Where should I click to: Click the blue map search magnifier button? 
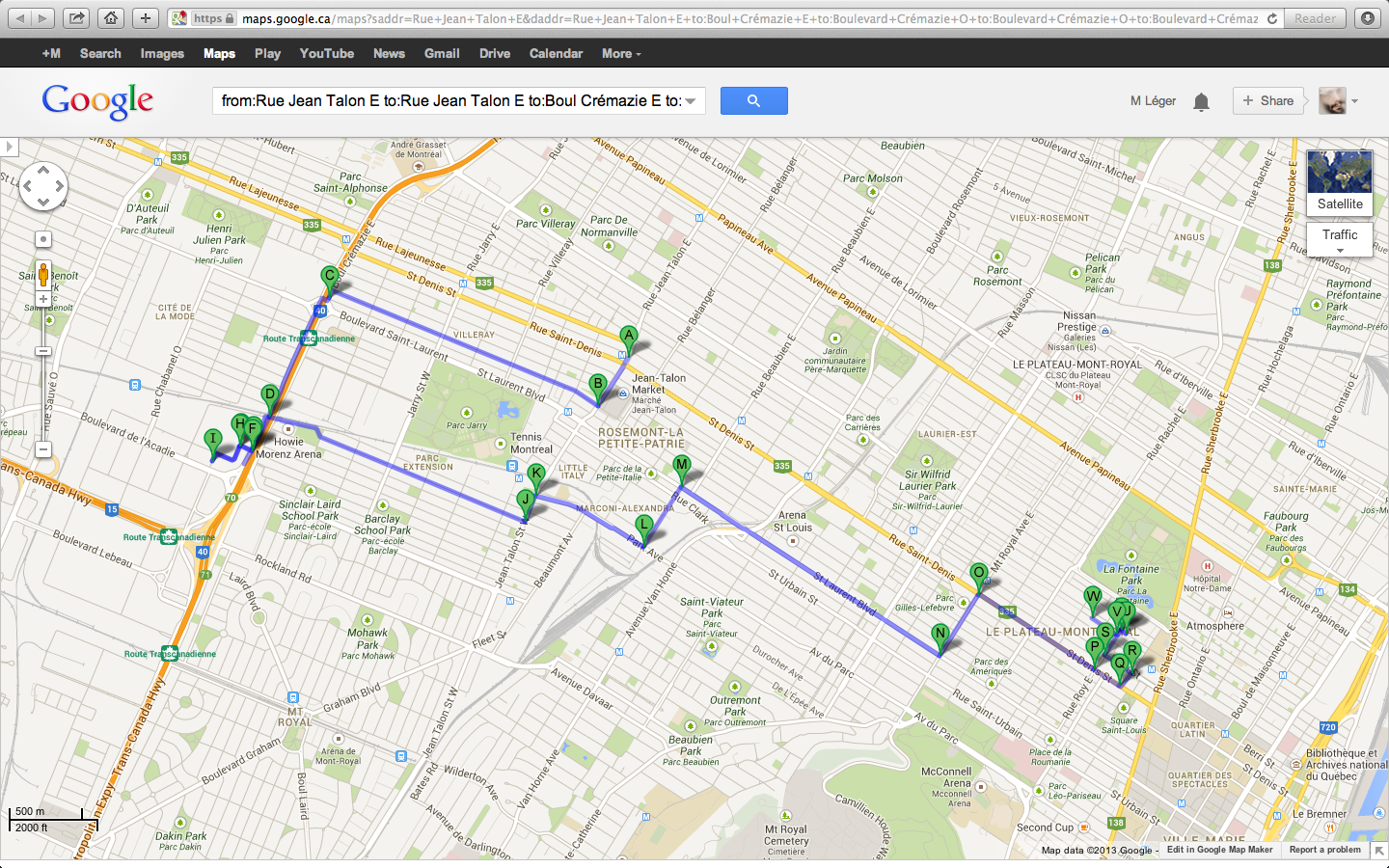pos(753,100)
